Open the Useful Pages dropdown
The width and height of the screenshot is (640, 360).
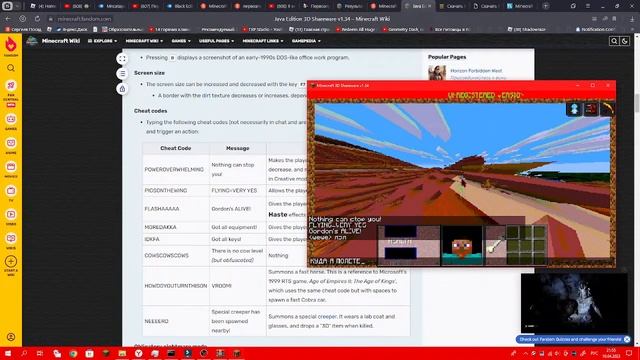tap(216, 41)
